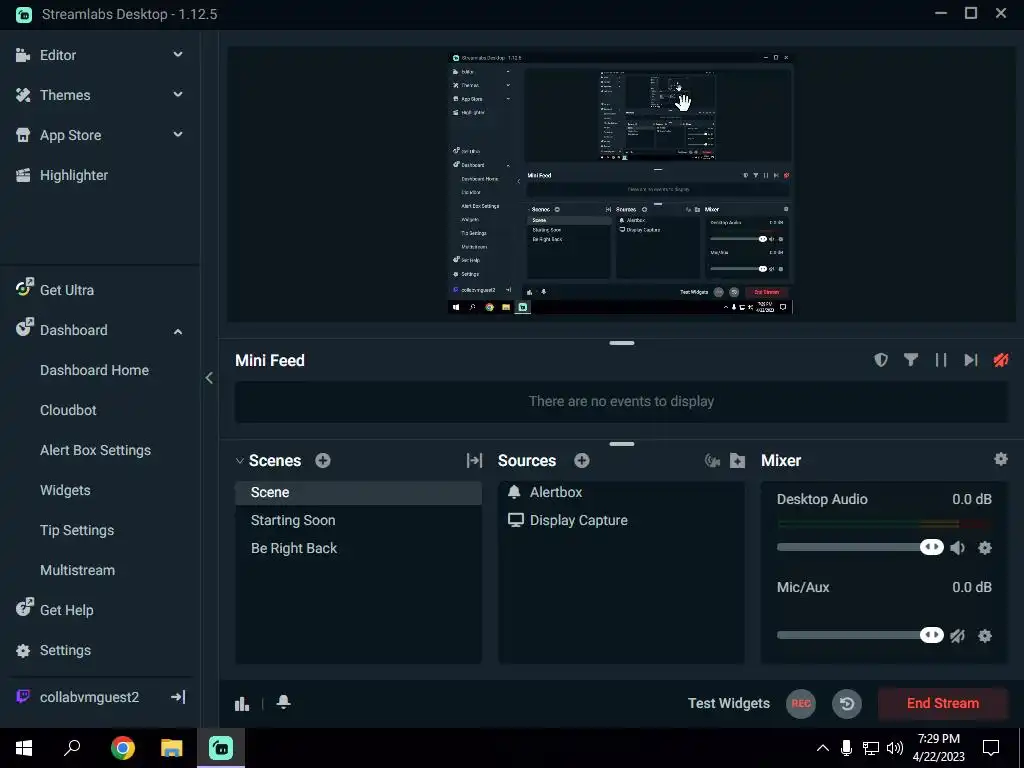Unmute Mic/Aux with the speaker icon
The width and height of the screenshot is (1024, 768).
[x=958, y=636]
